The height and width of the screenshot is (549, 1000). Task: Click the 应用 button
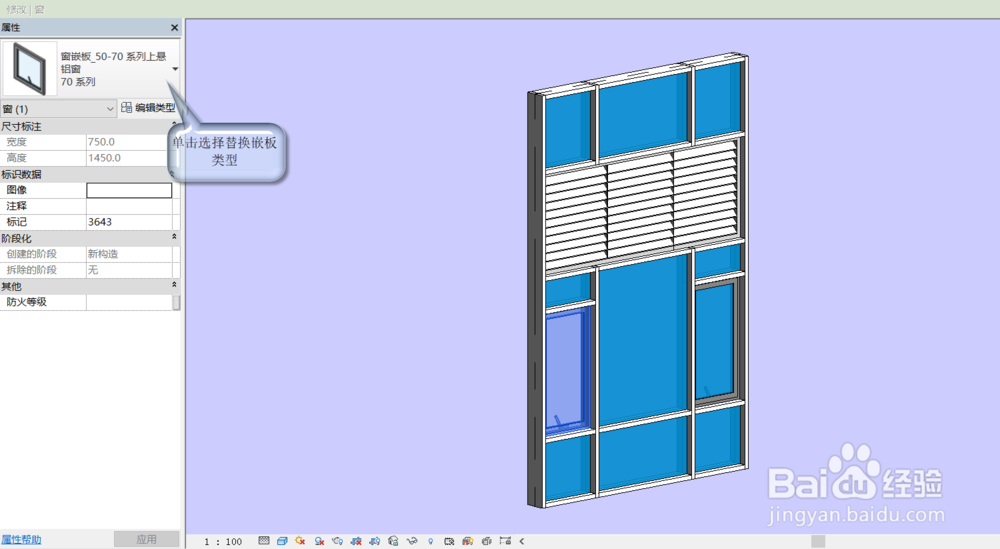(x=146, y=539)
